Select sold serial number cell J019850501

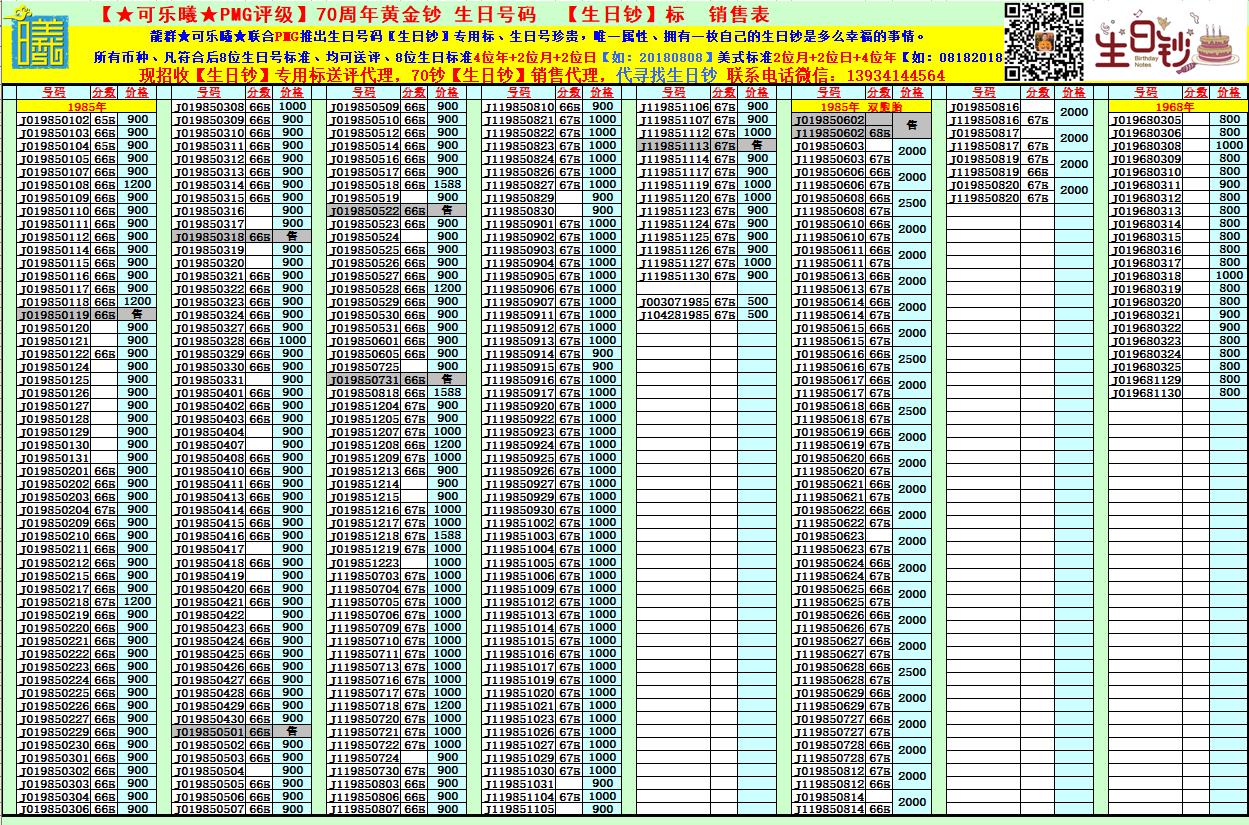coord(210,731)
